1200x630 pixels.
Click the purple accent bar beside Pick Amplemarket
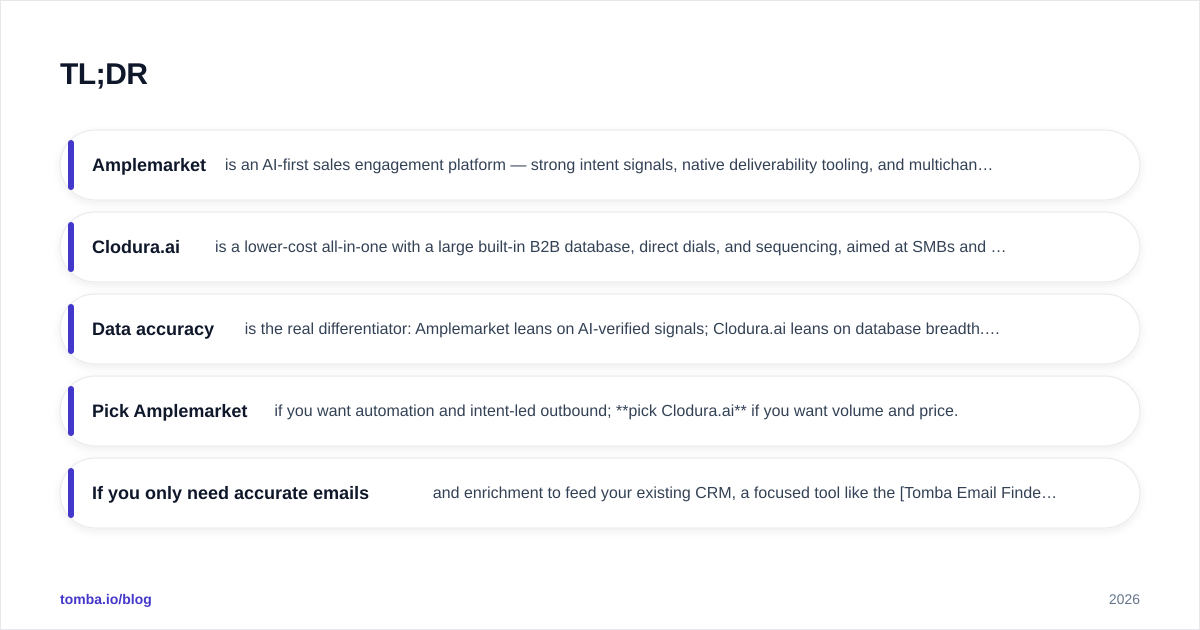[x=71, y=411]
